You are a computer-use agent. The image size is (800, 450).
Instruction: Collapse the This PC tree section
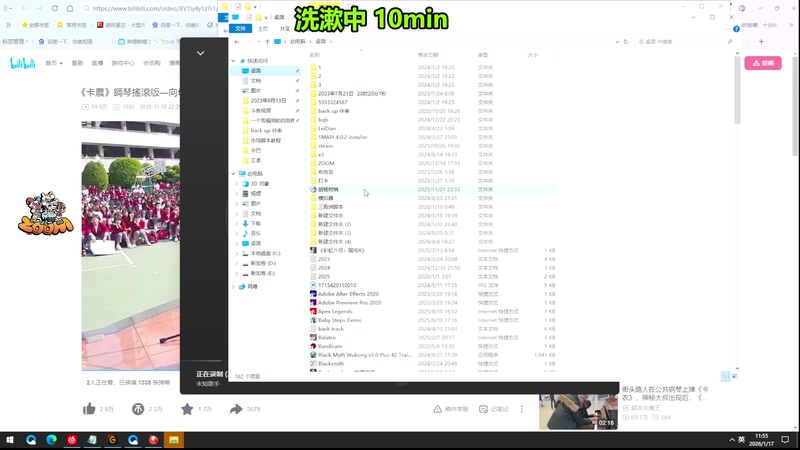pyautogui.click(x=234, y=173)
